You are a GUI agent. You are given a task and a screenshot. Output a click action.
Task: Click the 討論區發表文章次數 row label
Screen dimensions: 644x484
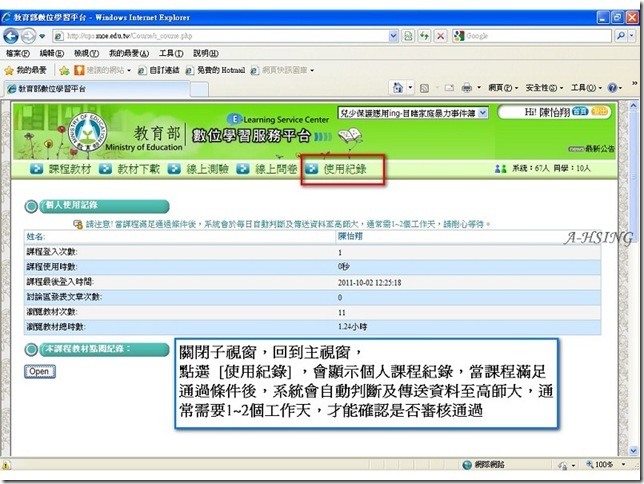pos(64,297)
